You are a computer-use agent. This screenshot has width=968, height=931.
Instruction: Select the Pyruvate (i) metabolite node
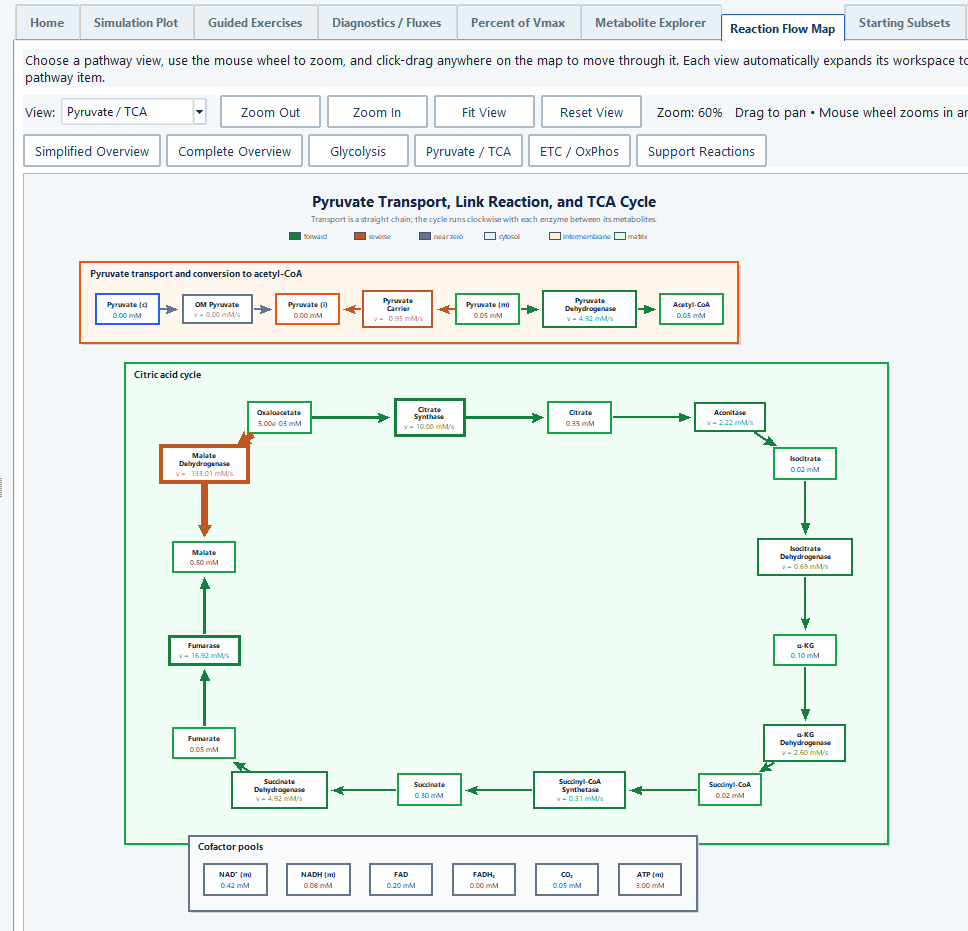[x=307, y=309]
